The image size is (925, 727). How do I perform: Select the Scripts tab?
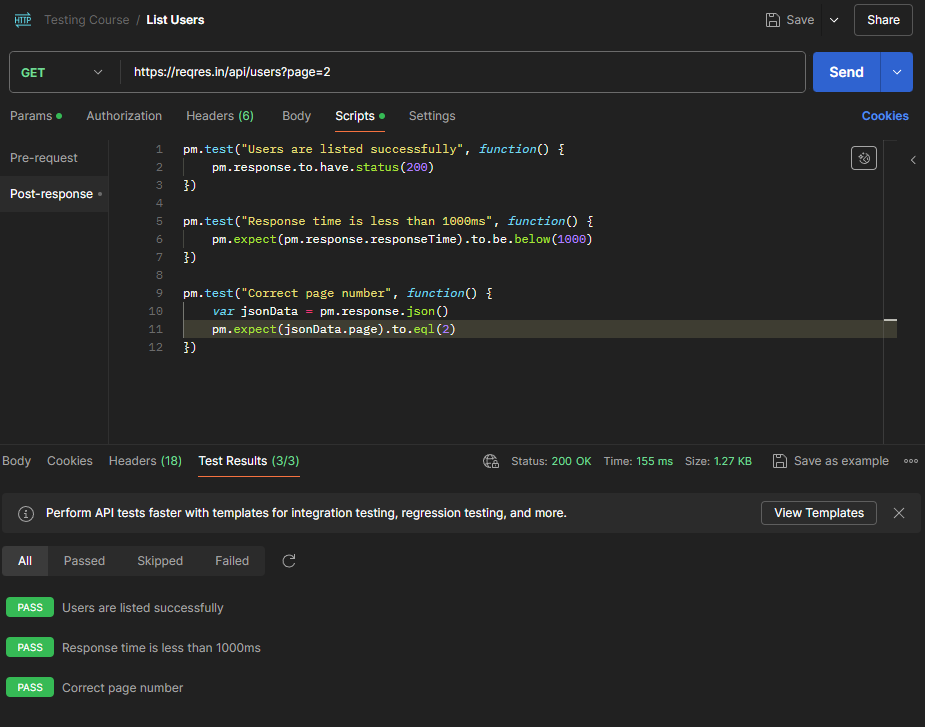[x=360, y=116]
